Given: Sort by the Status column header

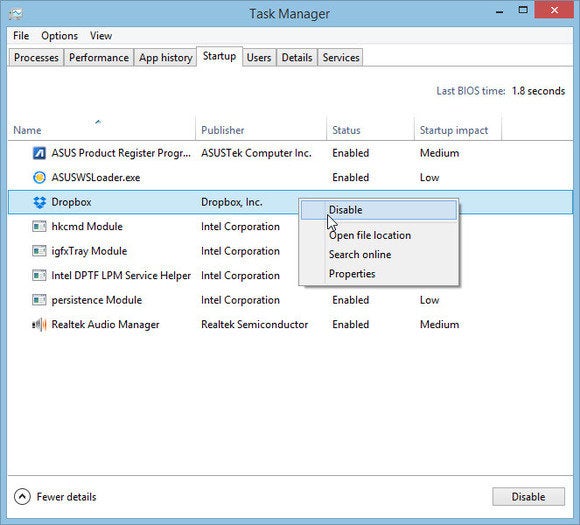Looking at the screenshot, I should [x=370, y=129].
